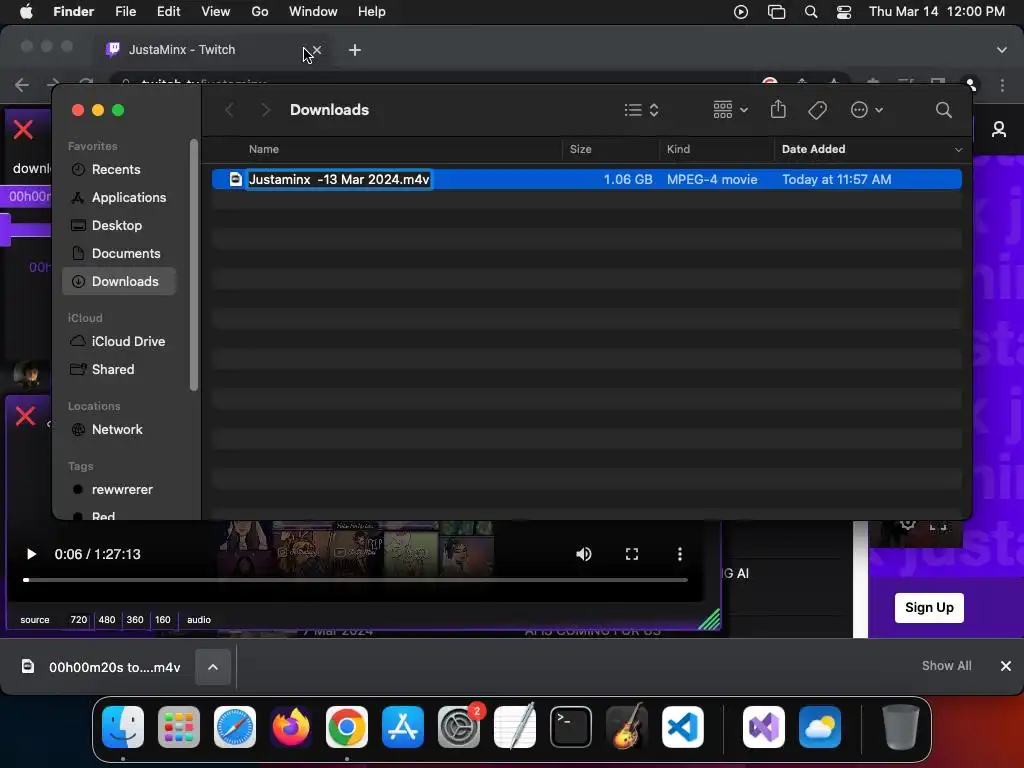Open Visual Studio Code from Dock
The height and width of the screenshot is (768, 1024).
click(682, 727)
